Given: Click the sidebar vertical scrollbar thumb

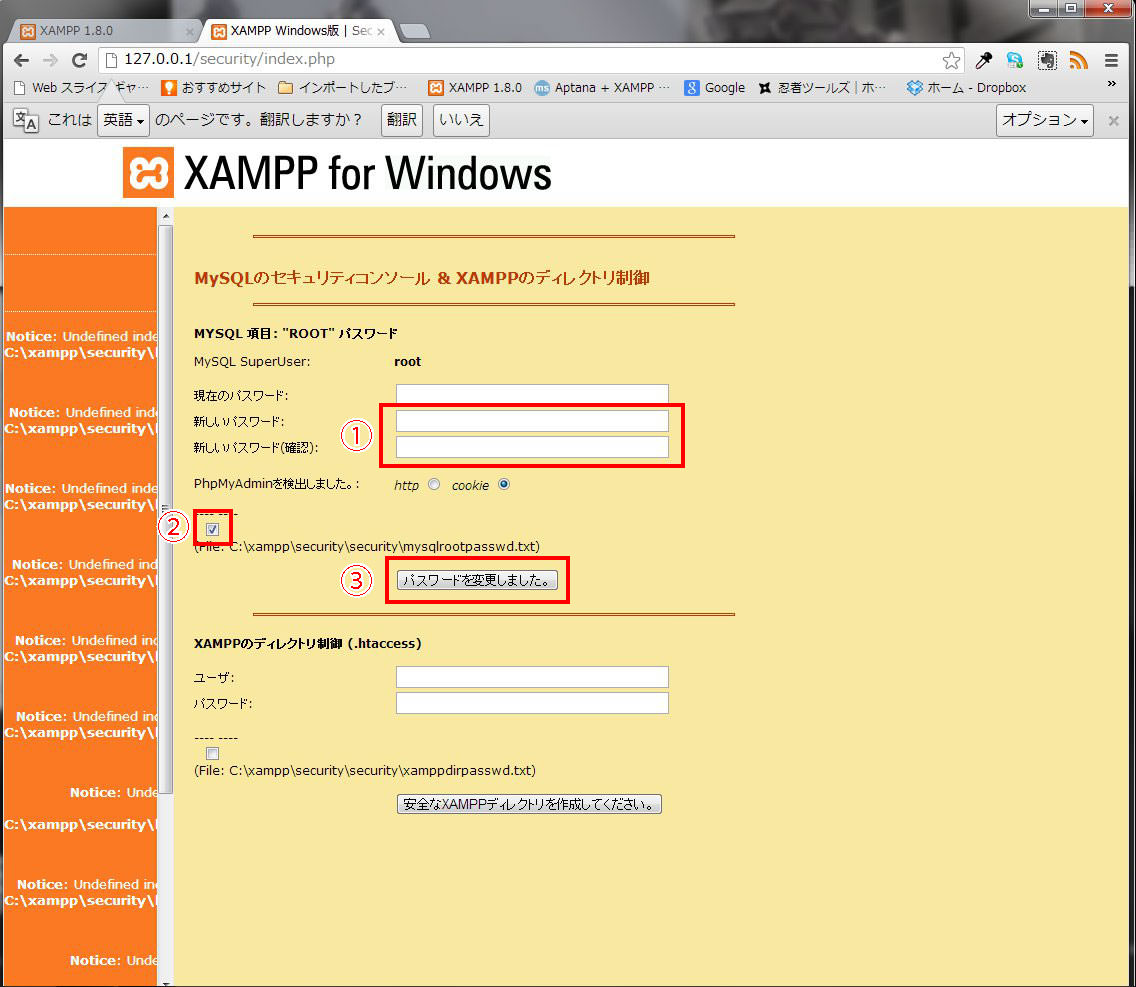Looking at the screenshot, I should [166, 509].
